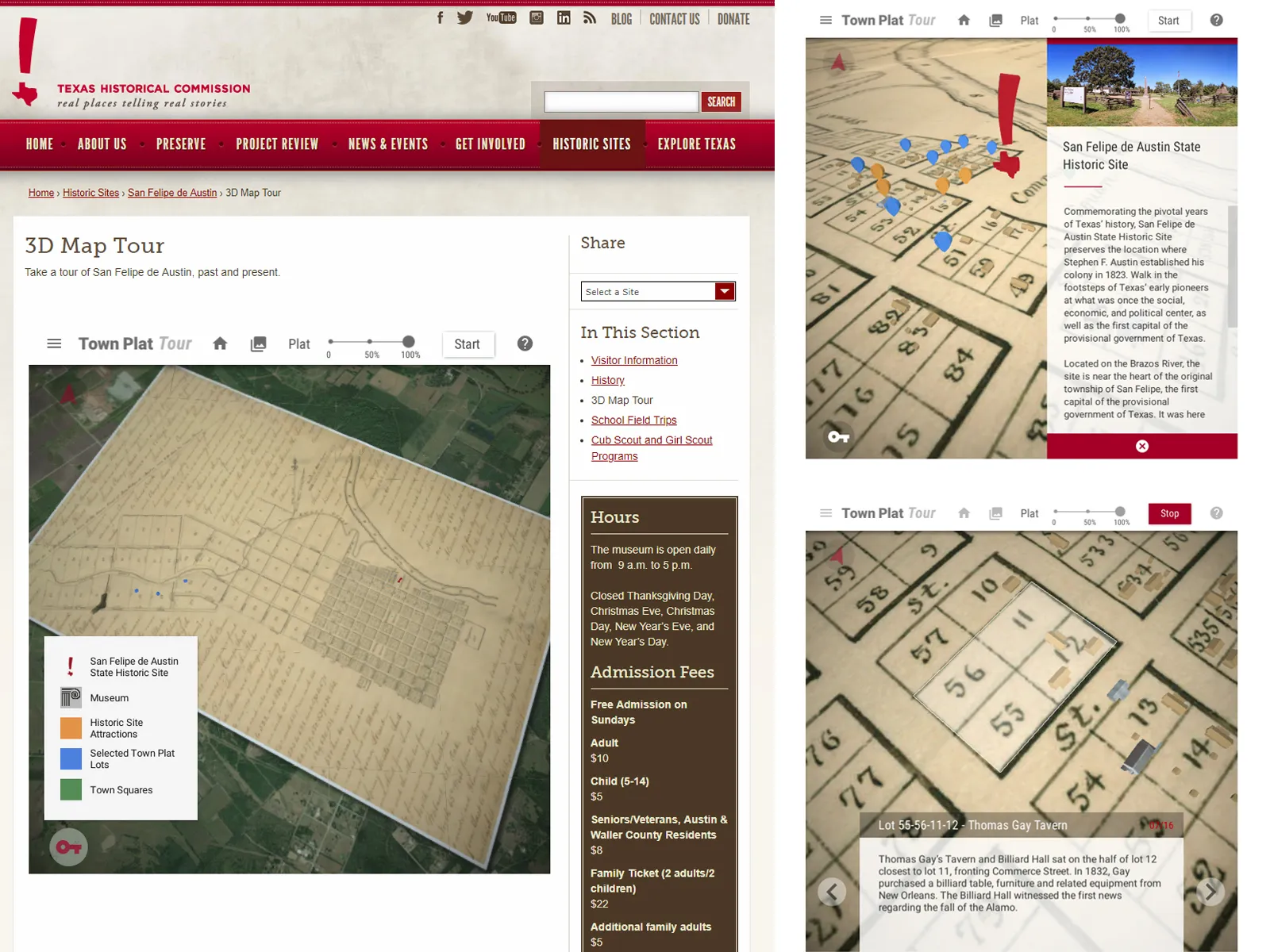
Task: Open the RSS feed icon
Action: (x=589, y=17)
